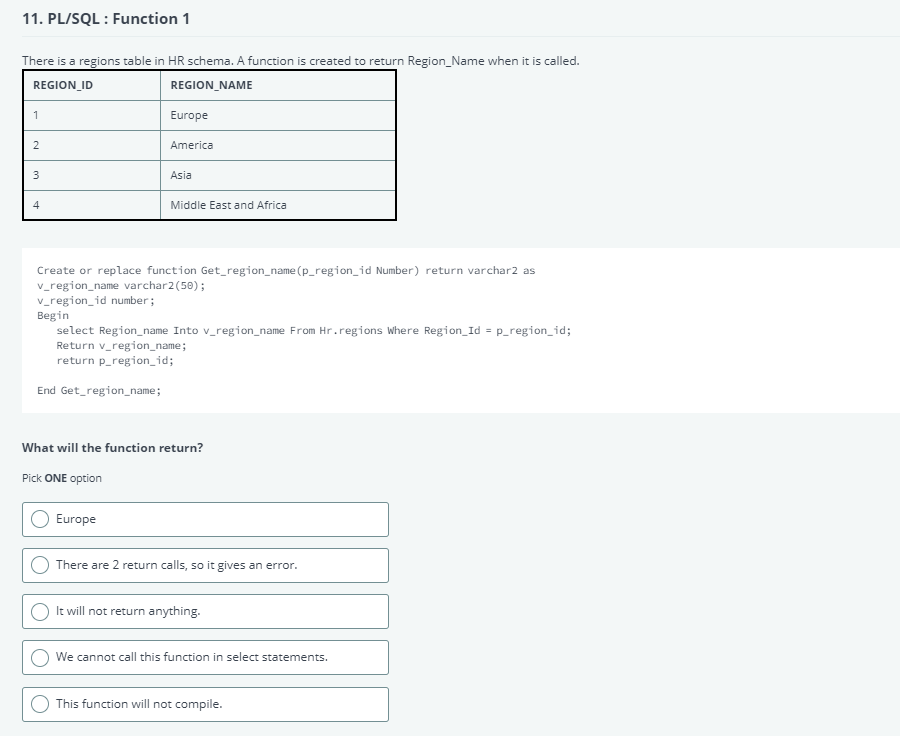Click the "Europe" cell in regions table
Viewport: 900px width, 736px height.
(278, 115)
